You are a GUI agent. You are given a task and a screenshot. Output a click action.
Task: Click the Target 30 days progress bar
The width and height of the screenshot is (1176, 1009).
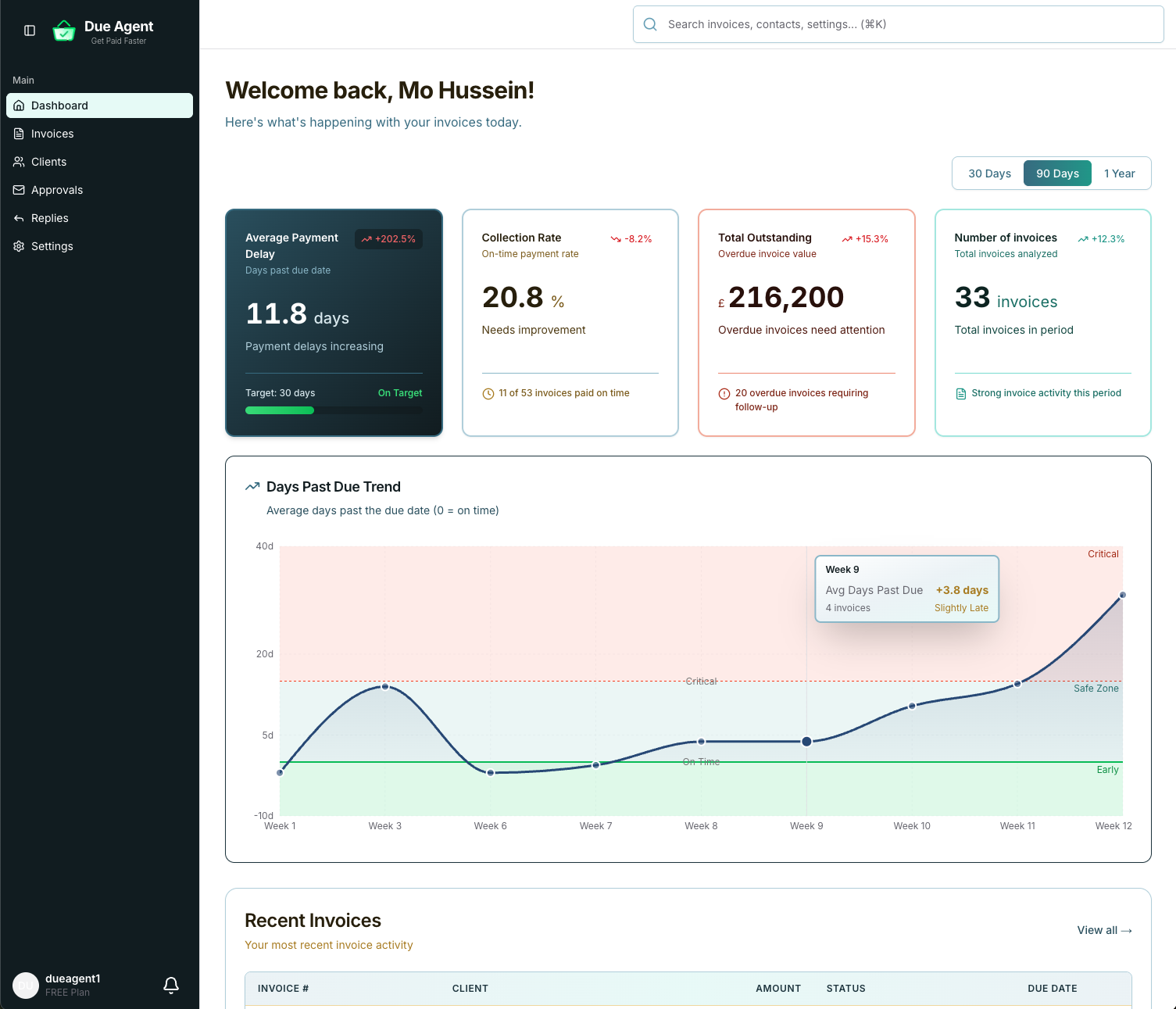pyautogui.click(x=334, y=410)
